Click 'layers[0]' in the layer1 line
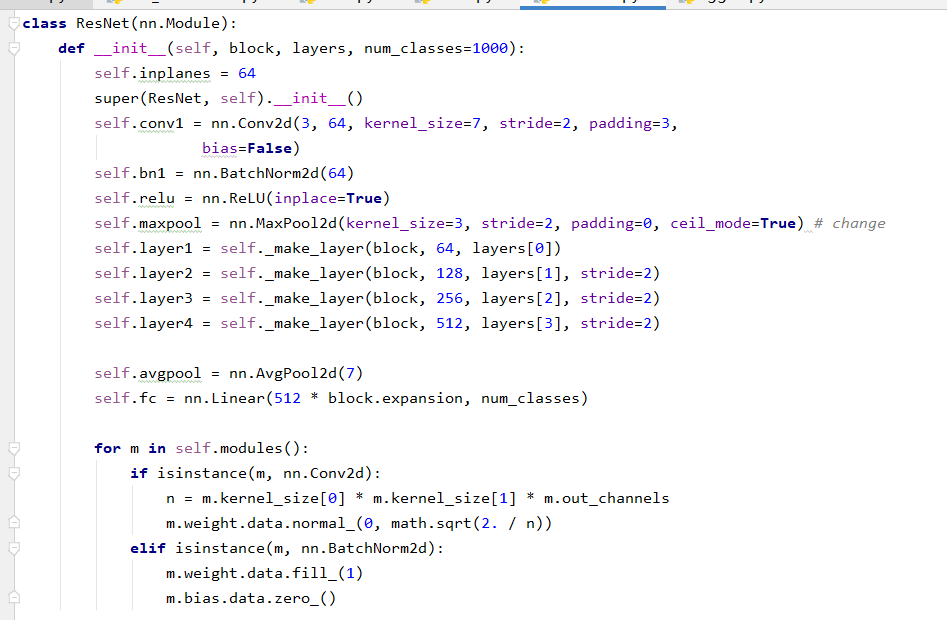Screen dimensions: 947x620 (x=512, y=249)
